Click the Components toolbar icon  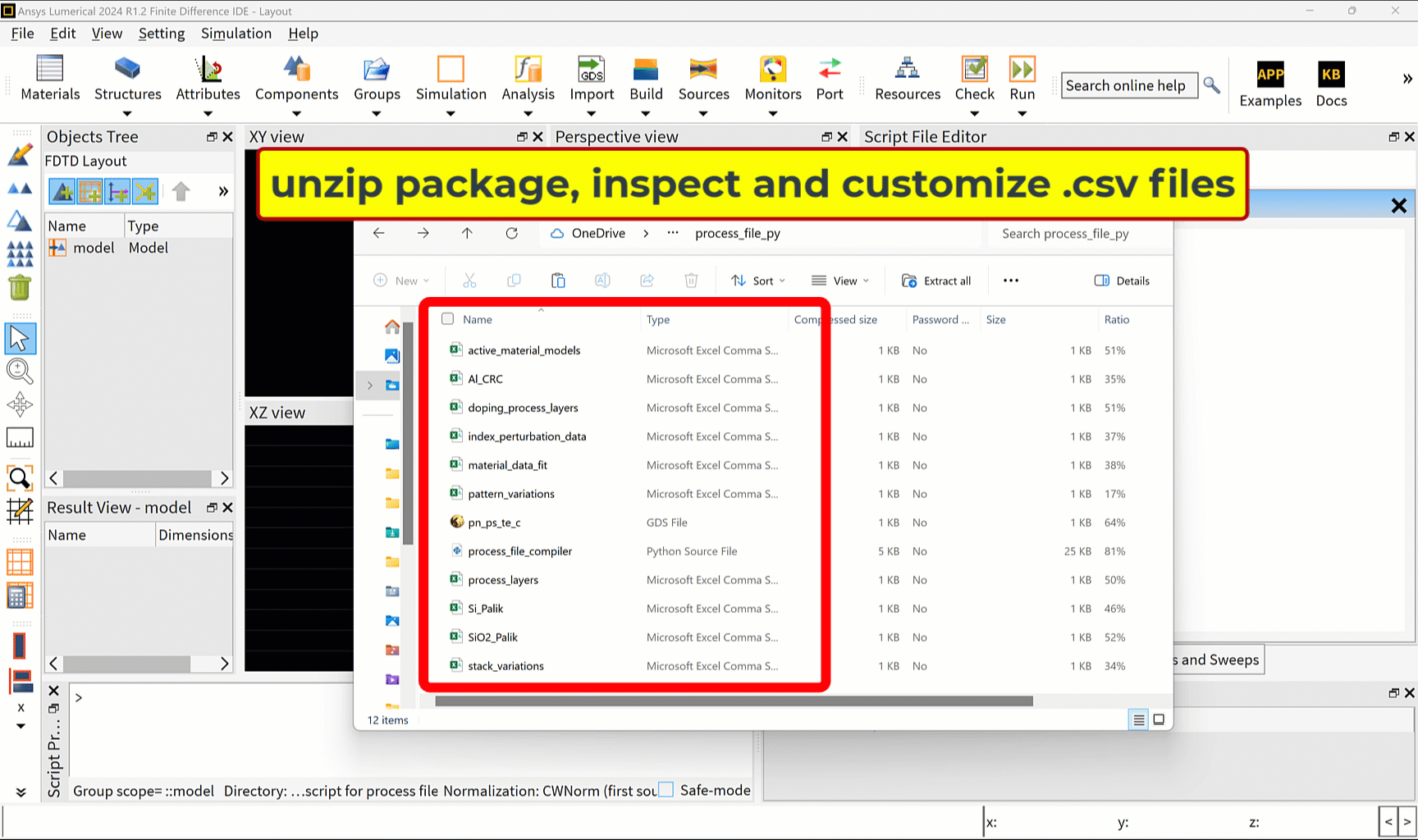pos(296,69)
